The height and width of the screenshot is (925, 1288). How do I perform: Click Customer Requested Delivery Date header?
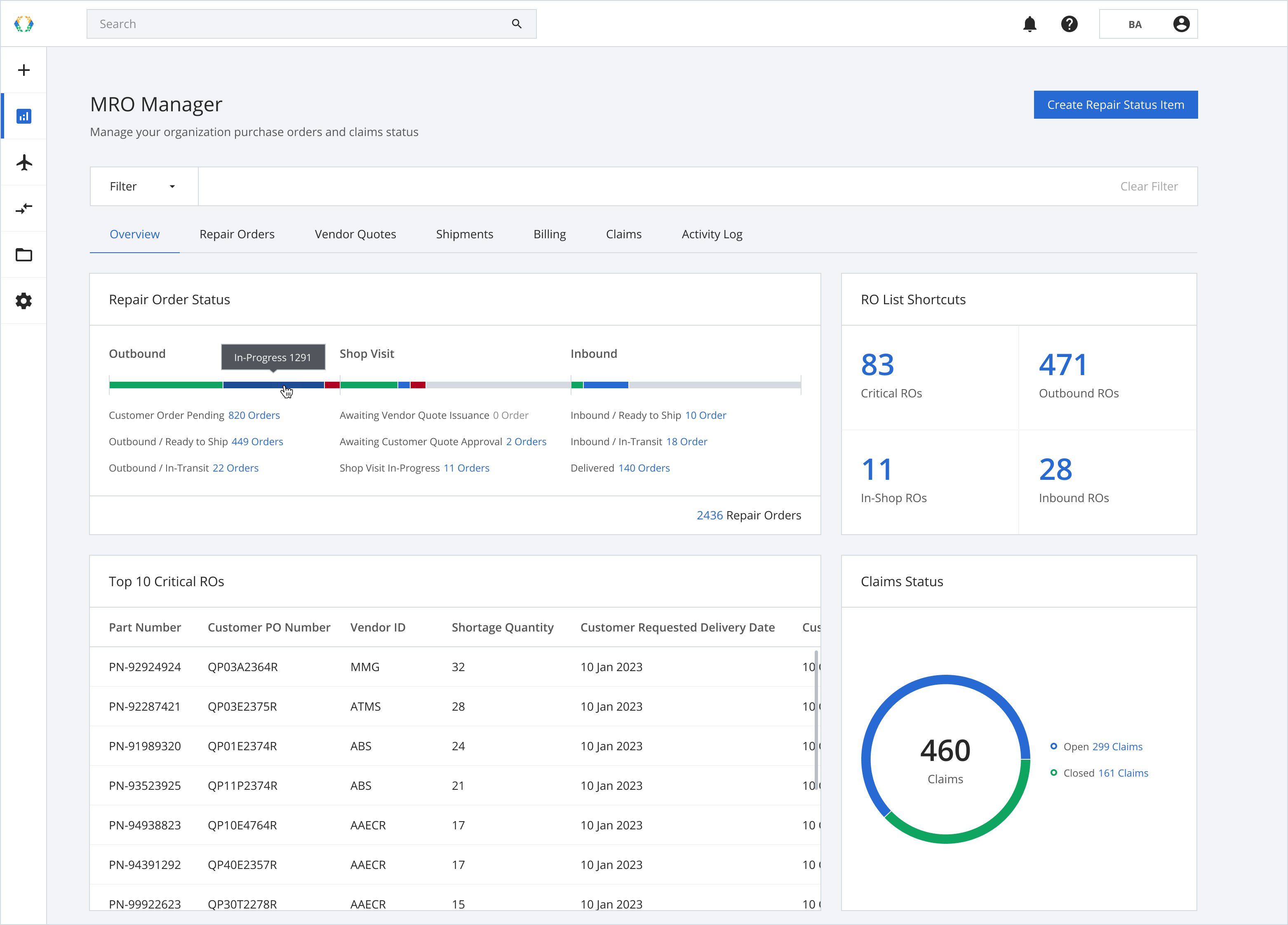point(677,627)
